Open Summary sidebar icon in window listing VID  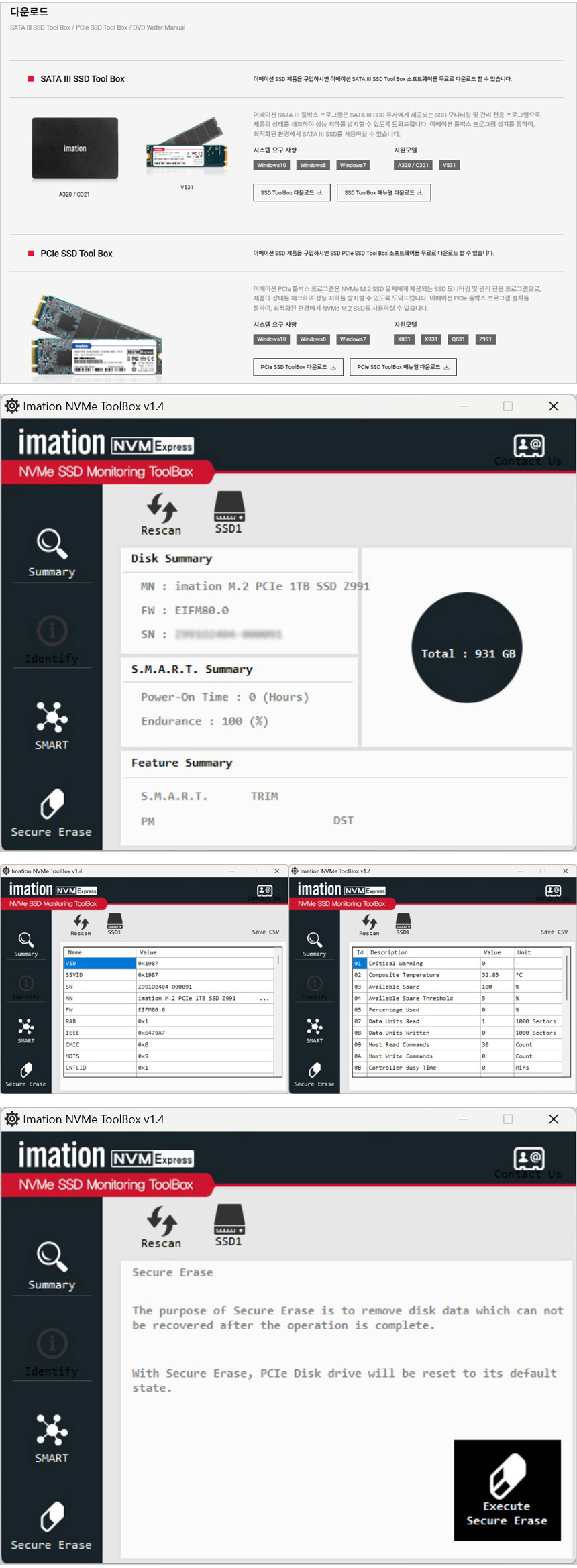click(26, 940)
